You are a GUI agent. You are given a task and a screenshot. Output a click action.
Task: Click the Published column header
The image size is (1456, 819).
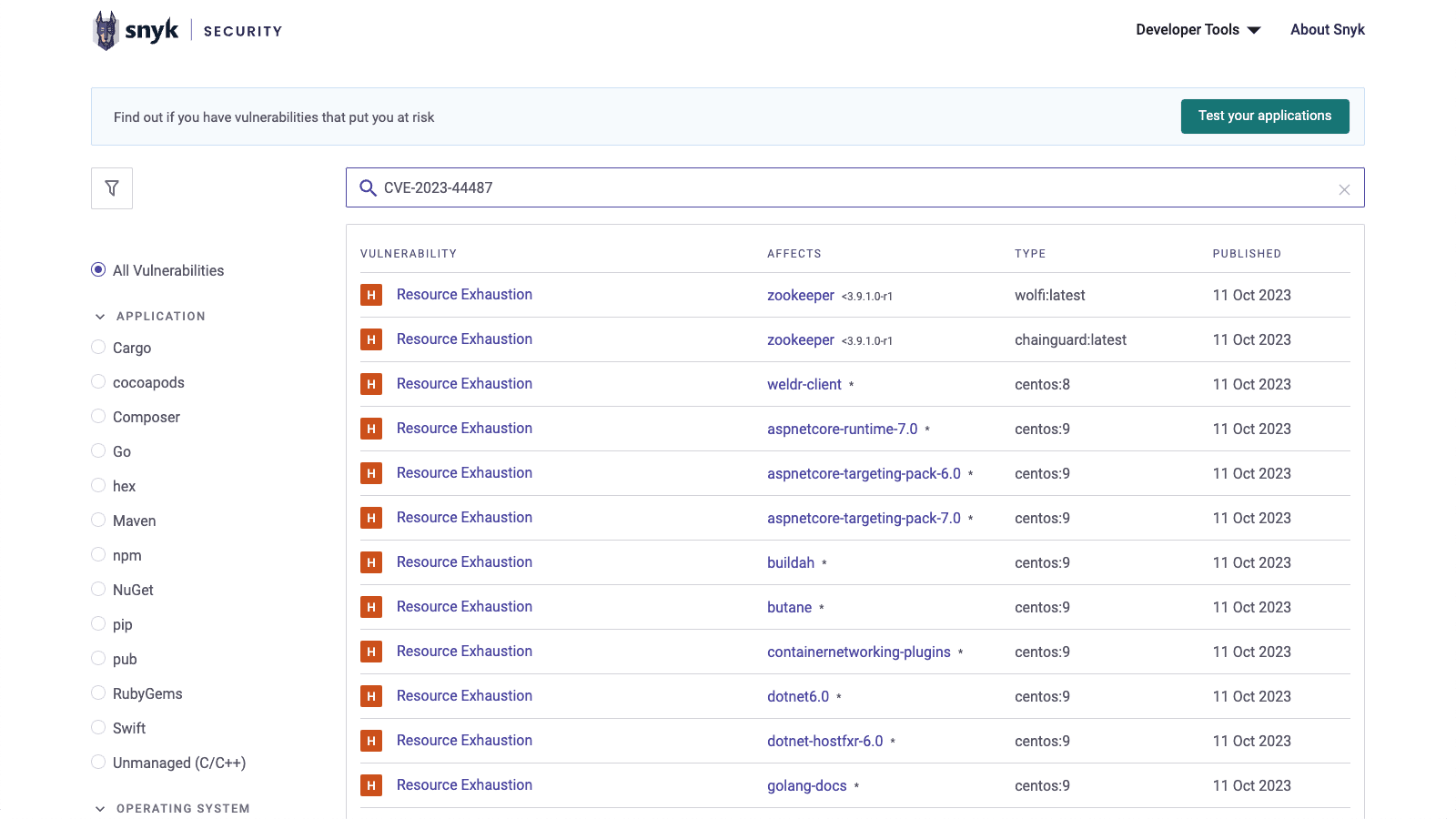click(x=1247, y=254)
